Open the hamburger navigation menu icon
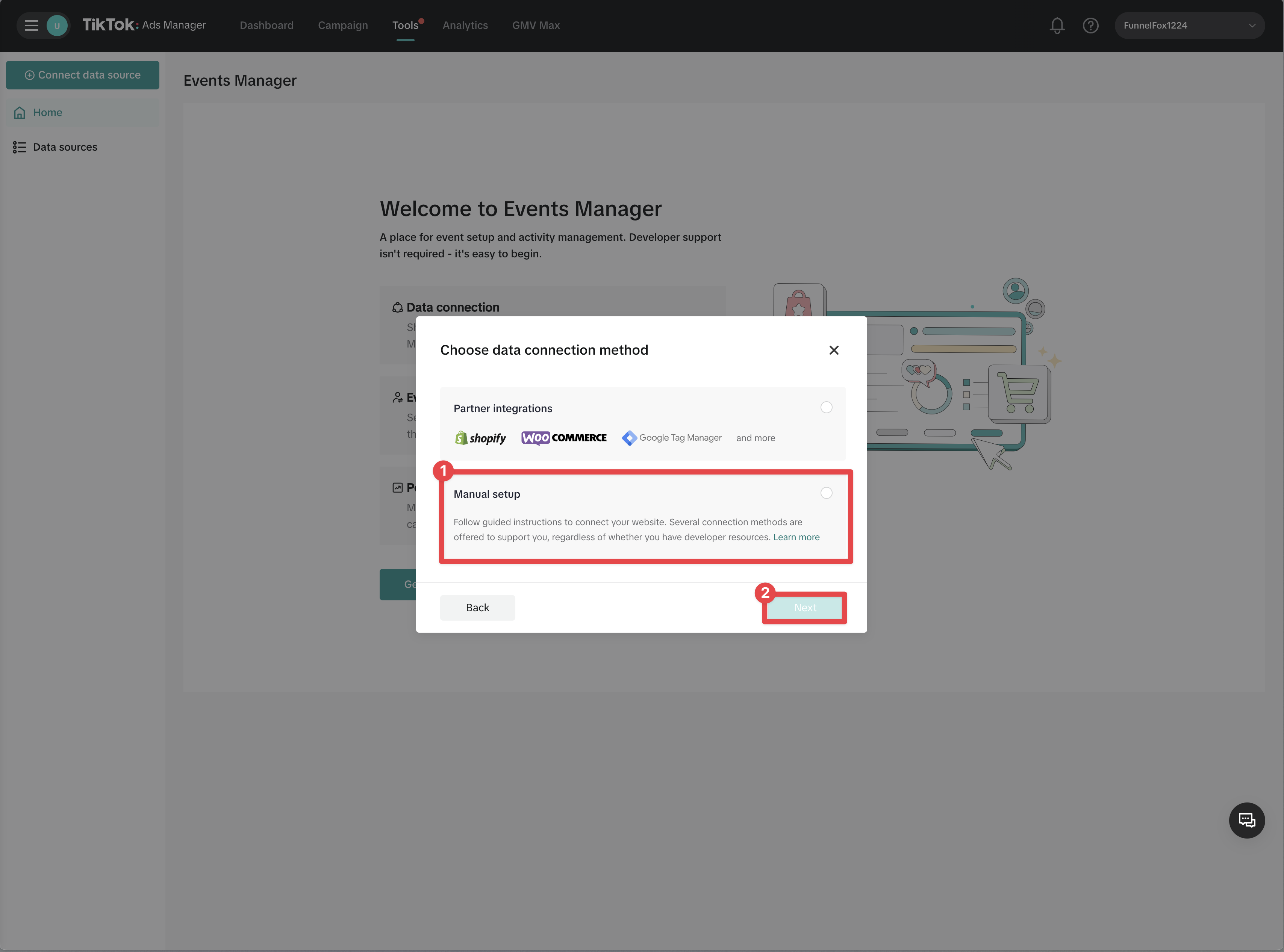Screen dimensions: 1284x952 [x=31, y=25]
